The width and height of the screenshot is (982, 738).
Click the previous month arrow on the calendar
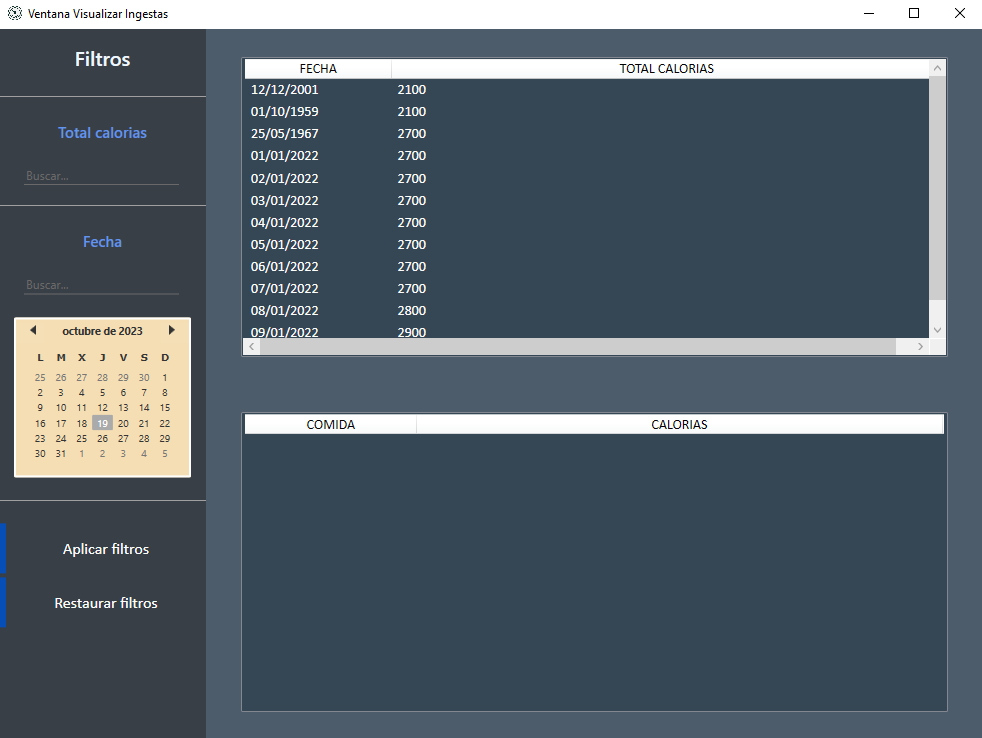pyautogui.click(x=33, y=329)
